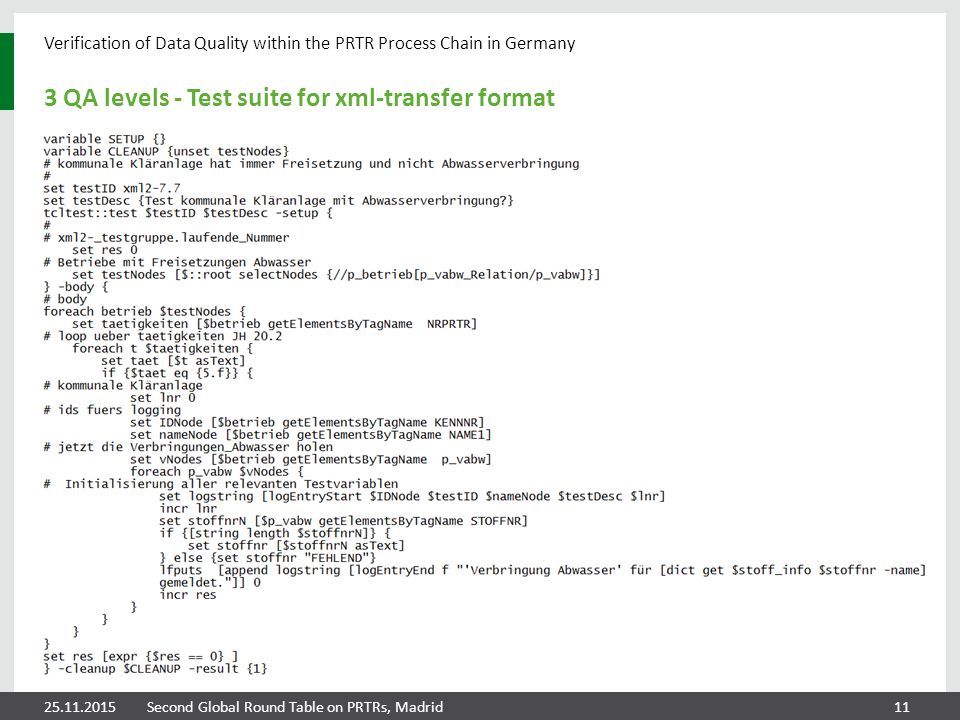Click the comment '# loop ueber taetigkeiten JH 20.2'
960x720 pixels.
point(163,336)
